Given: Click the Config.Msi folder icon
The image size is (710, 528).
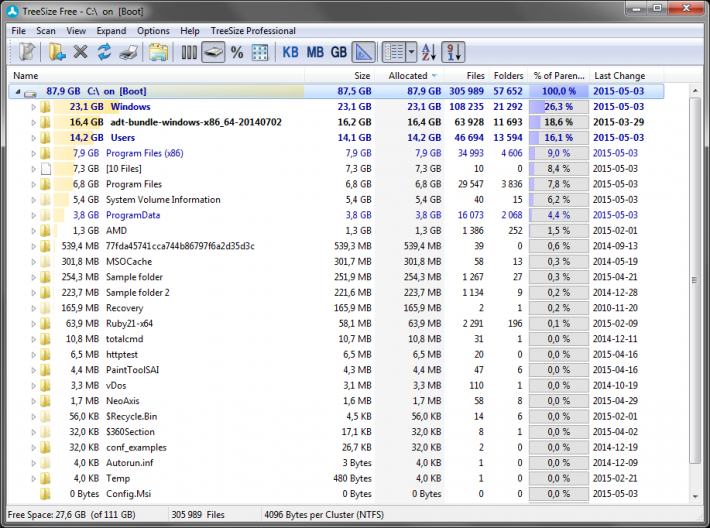Looking at the screenshot, I should coord(45,494).
